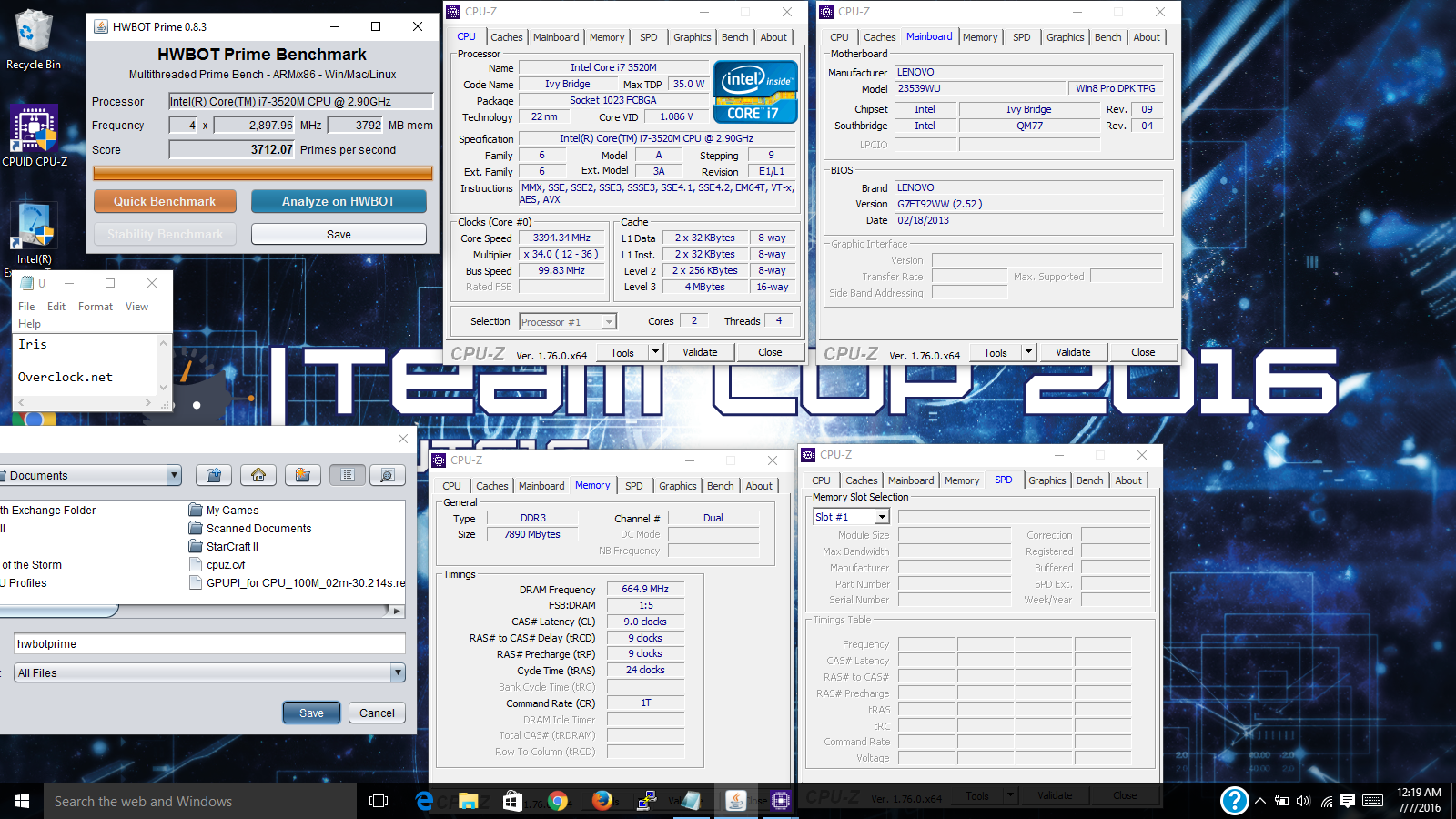
Task: Confirm Save in the file dialog
Action: click(x=311, y=713)
